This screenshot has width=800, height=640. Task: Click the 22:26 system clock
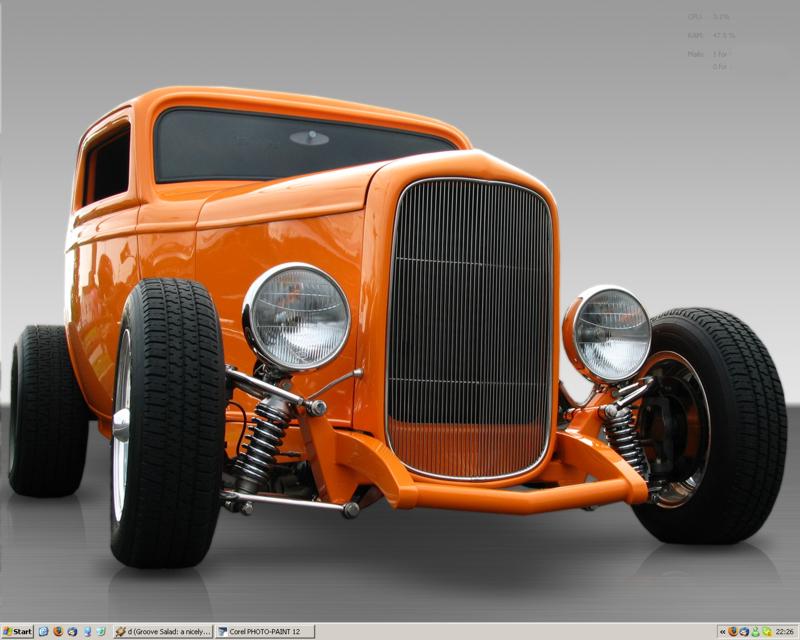tap(785, 632)
